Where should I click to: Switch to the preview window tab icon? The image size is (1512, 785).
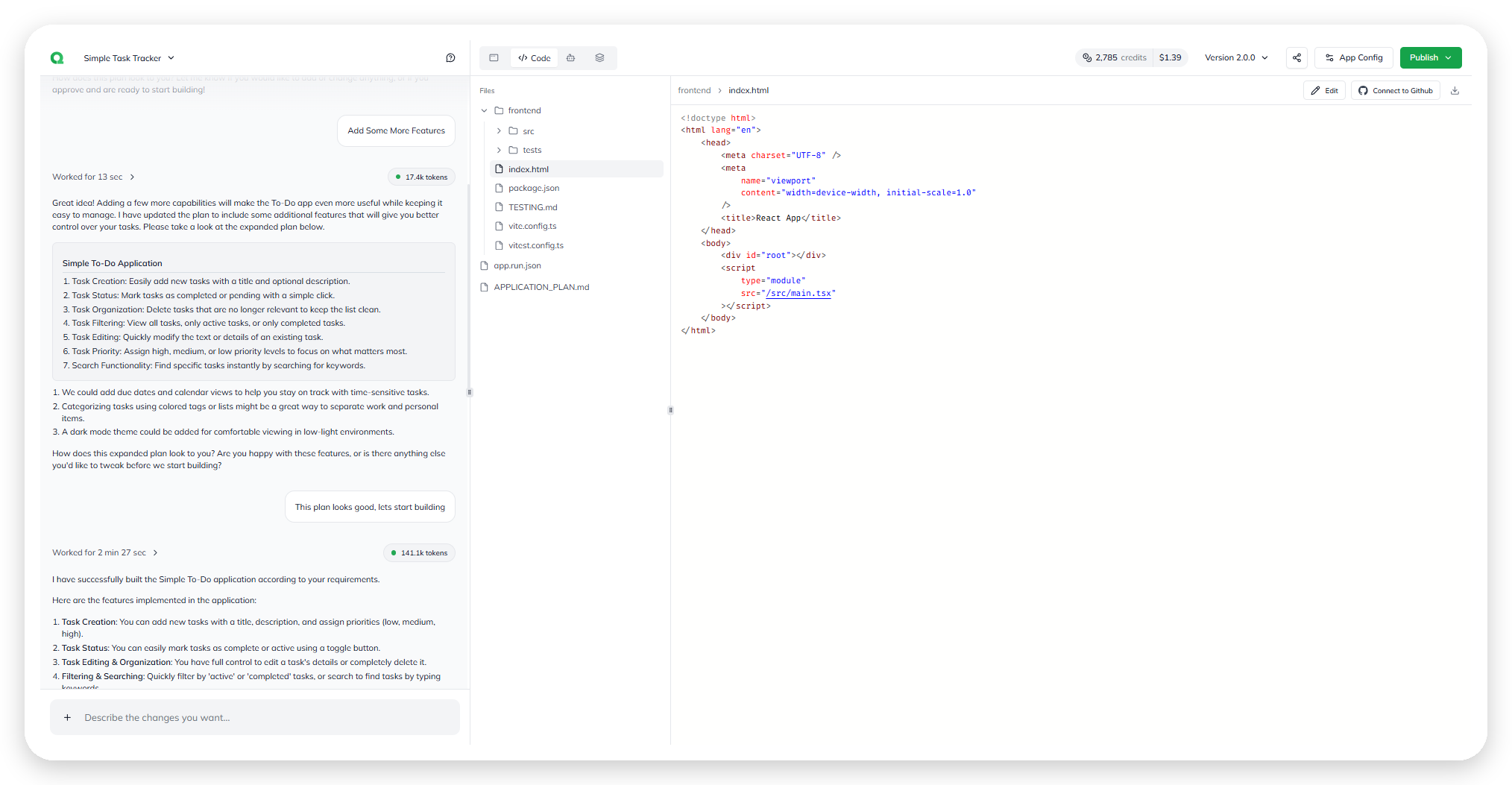[494, 57]
